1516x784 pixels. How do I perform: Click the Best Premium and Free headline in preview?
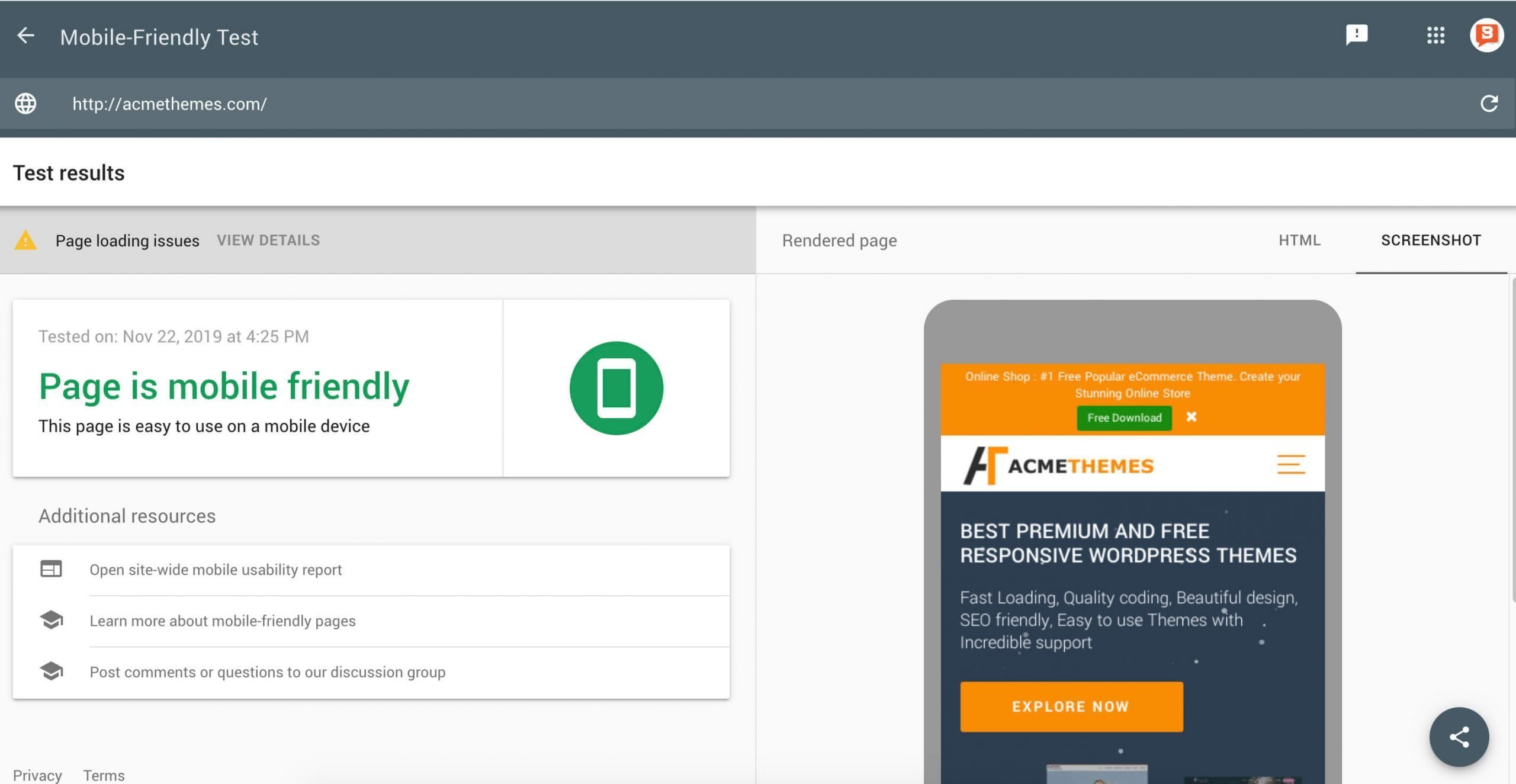pyautogui.click(x=1128, y=543)
